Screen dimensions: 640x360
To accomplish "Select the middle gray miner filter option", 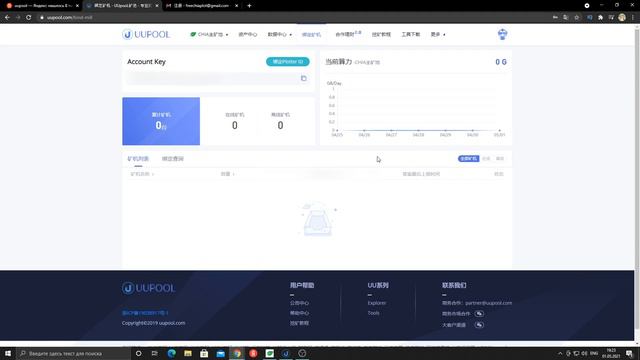I will 486,158.
